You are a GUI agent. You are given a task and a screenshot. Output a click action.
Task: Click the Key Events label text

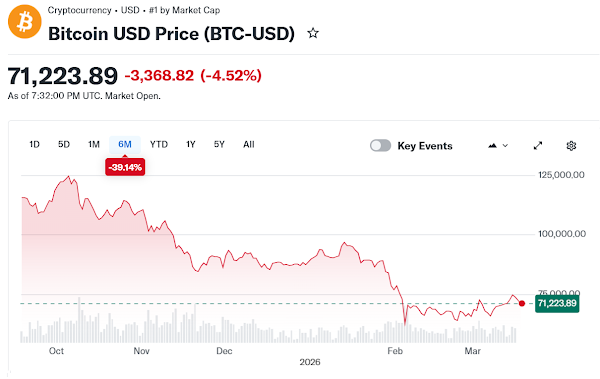(x=425, y=146)
